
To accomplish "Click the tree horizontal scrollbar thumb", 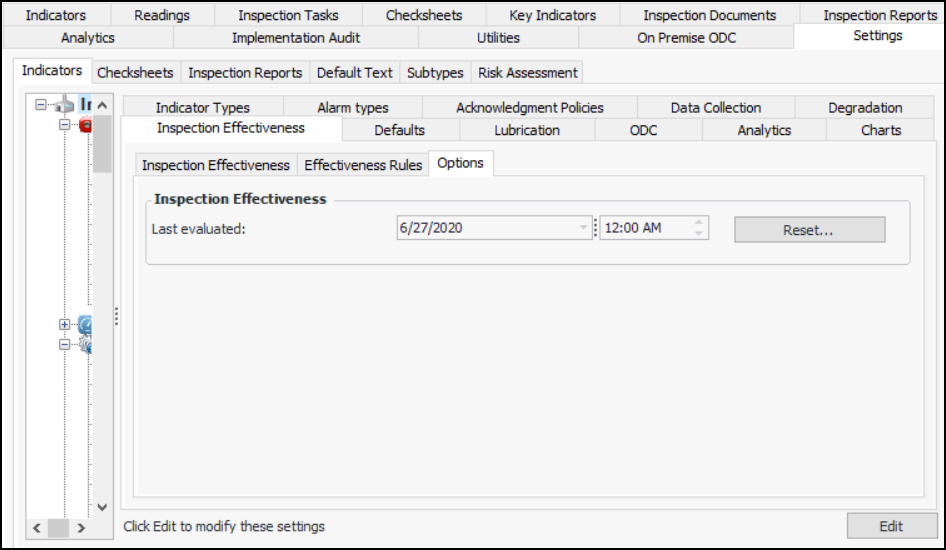I will coord(59,528).
